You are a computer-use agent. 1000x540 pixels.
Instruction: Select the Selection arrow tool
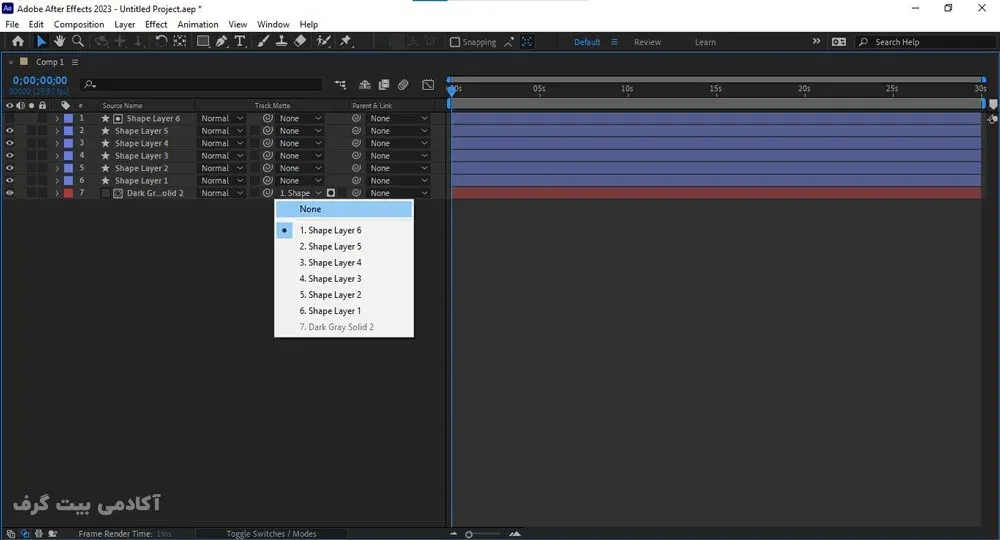(41, 41)
